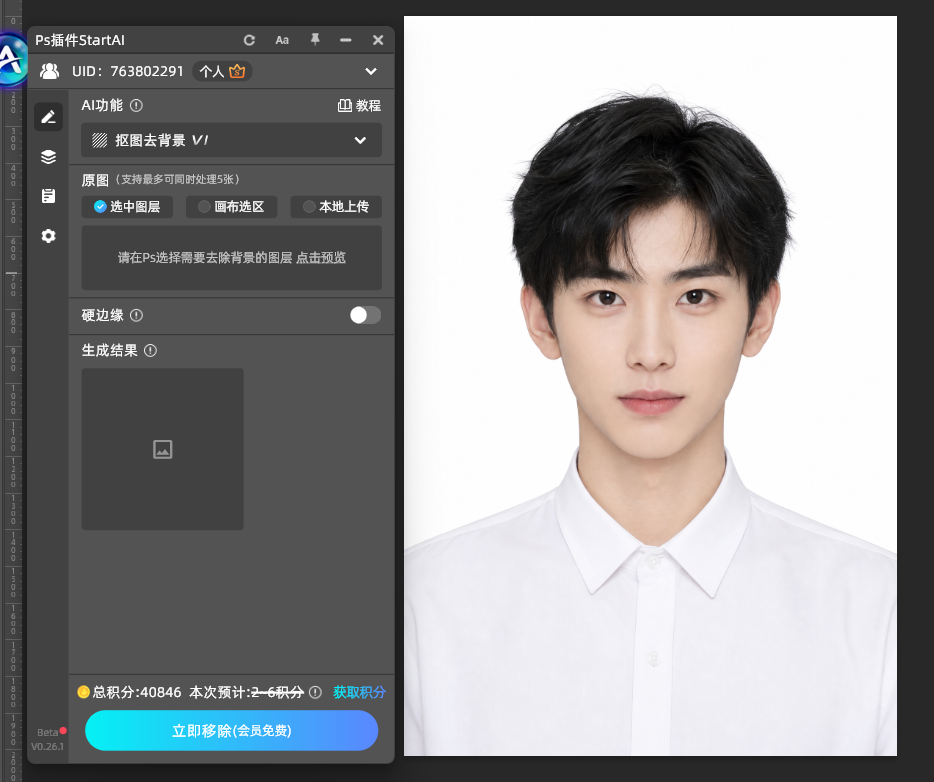Viewport: 934px width, 782px height.
Task: Click the UID number 763802291
Action: (x=147, y=71)
